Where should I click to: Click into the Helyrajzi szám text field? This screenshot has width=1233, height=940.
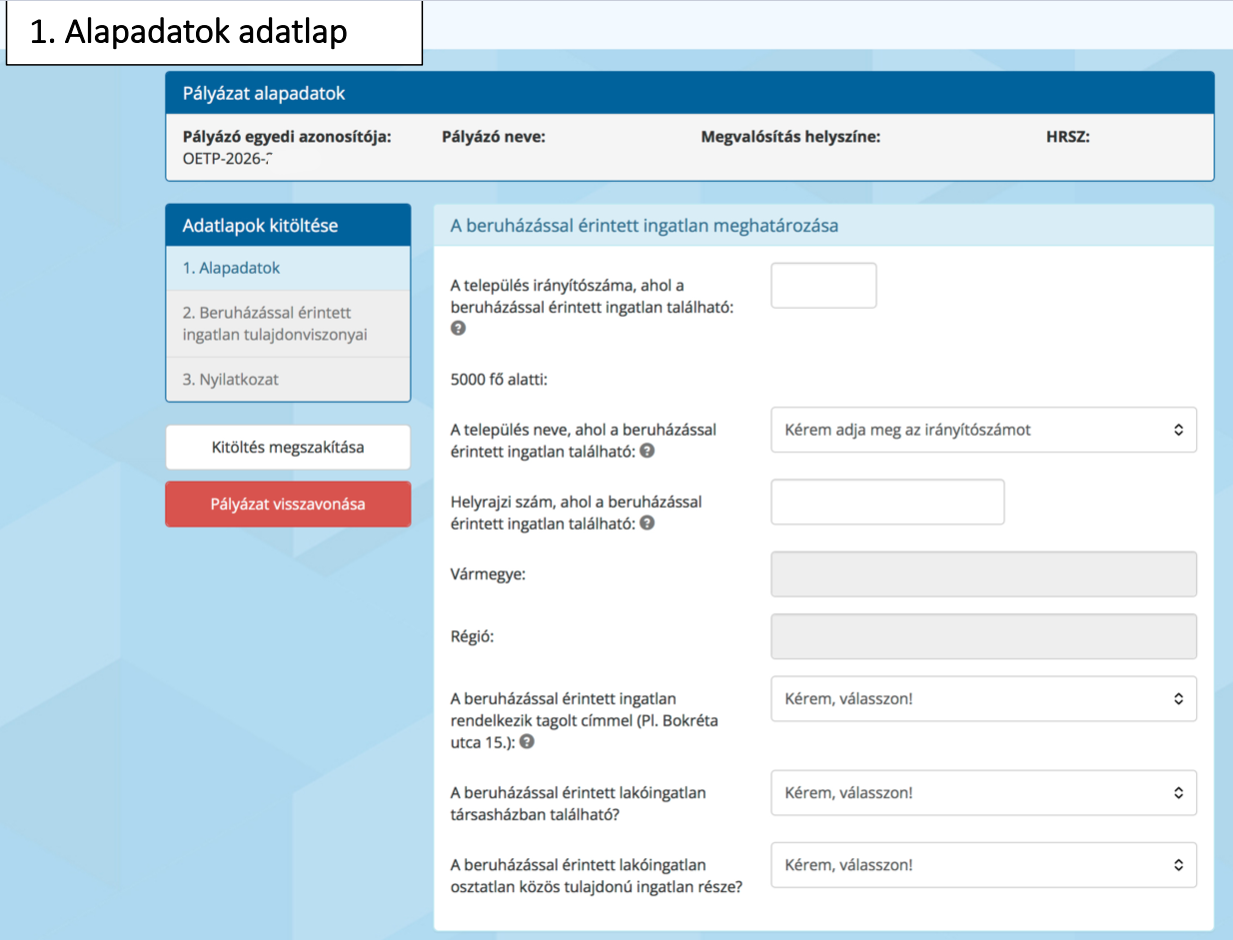(887, 502)
